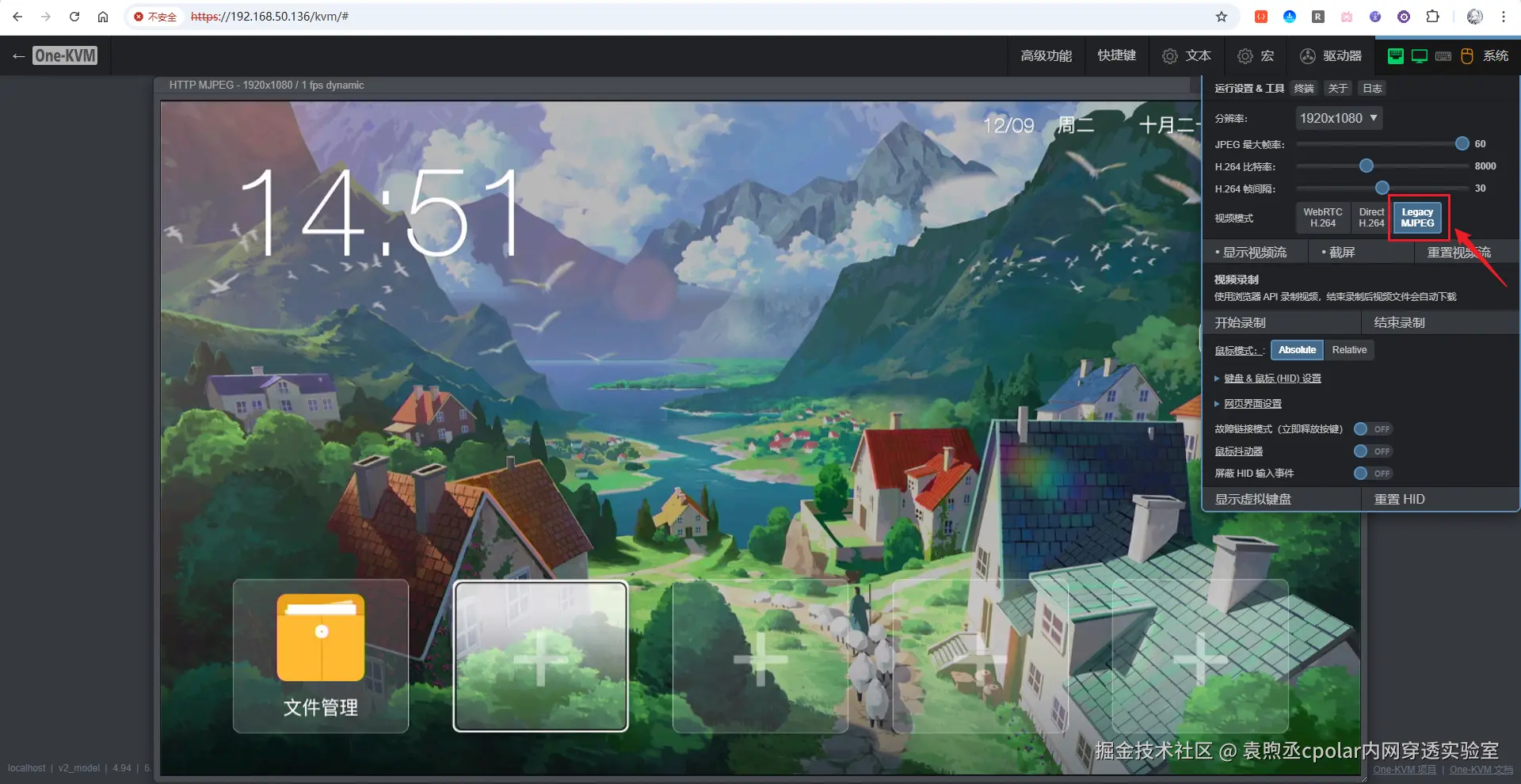
Task: Open the pink TV extension icon
Action: point(1347,17)
